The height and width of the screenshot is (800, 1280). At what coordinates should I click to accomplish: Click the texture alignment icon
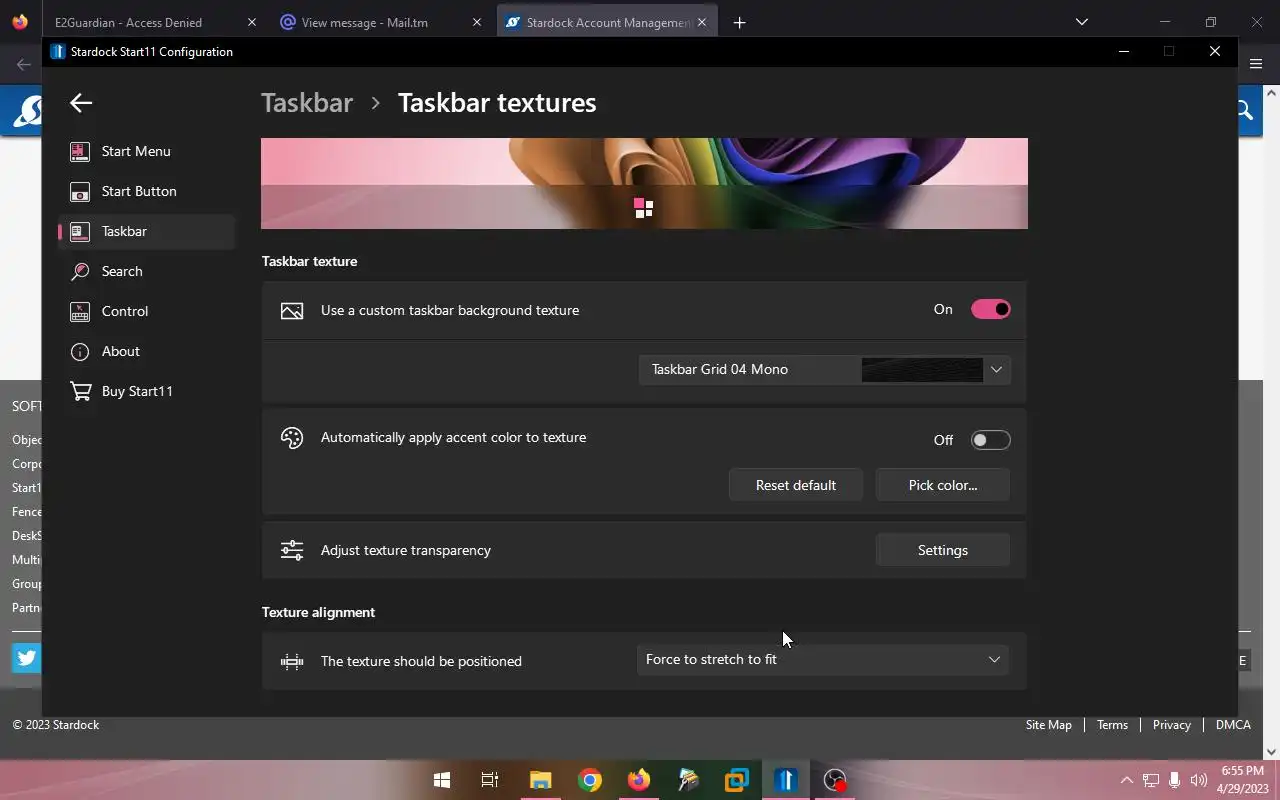pos(292,661)
